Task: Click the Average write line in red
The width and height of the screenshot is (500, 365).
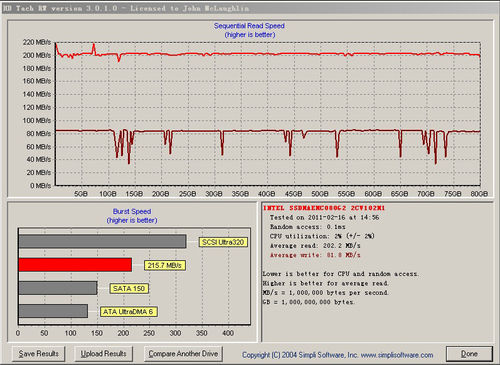Action: pos(315,255)
